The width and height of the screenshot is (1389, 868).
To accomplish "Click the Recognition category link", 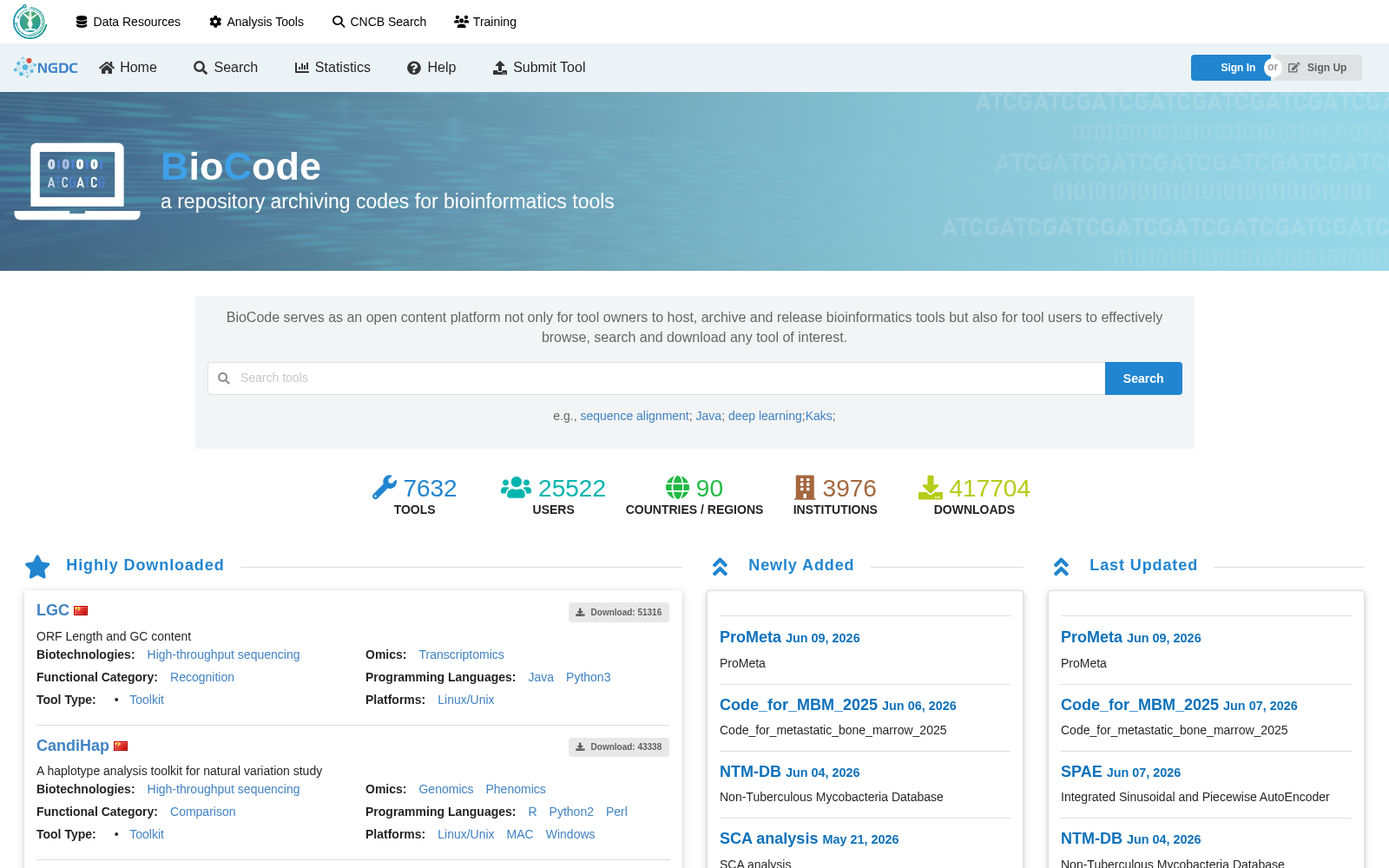I will coord(202,677).
